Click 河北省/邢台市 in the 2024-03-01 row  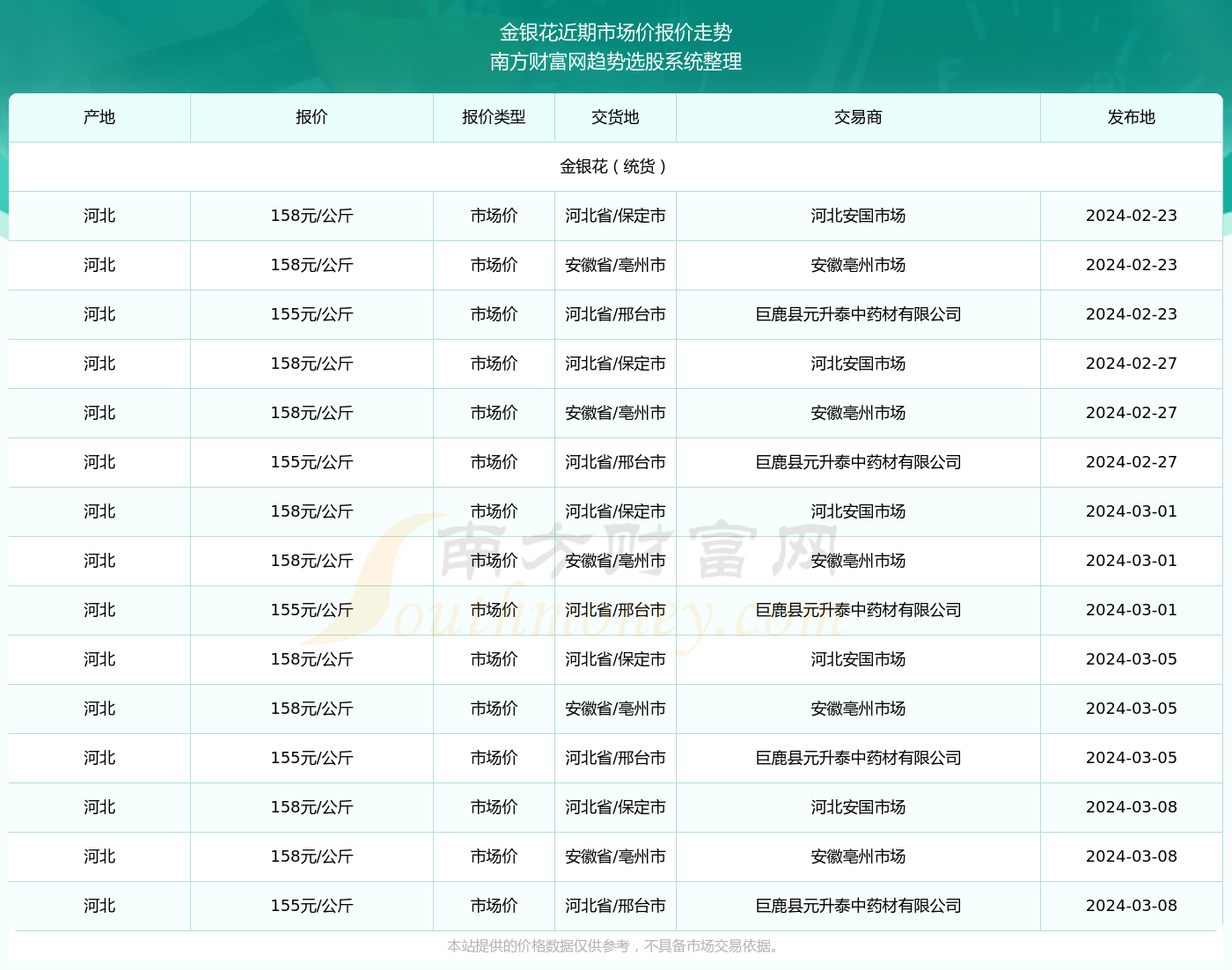coord(615,610)
